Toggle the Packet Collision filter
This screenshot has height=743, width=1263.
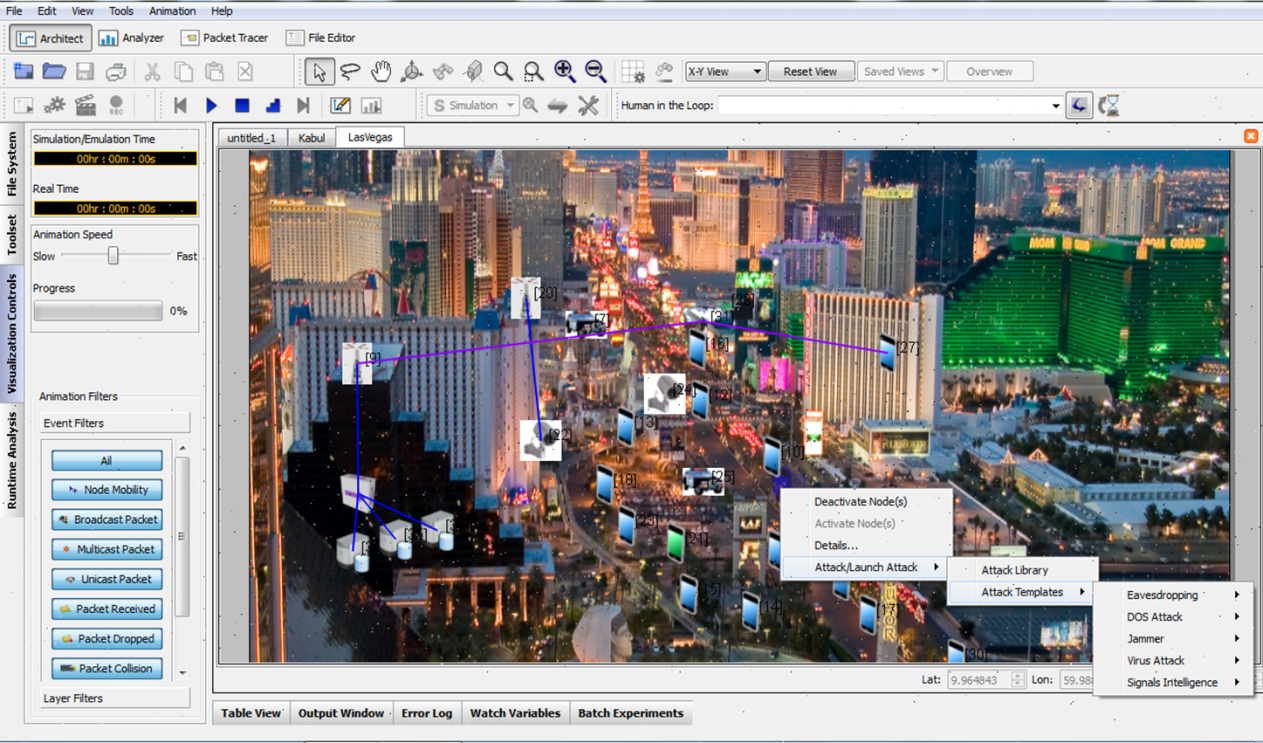(x=107, y=668)
